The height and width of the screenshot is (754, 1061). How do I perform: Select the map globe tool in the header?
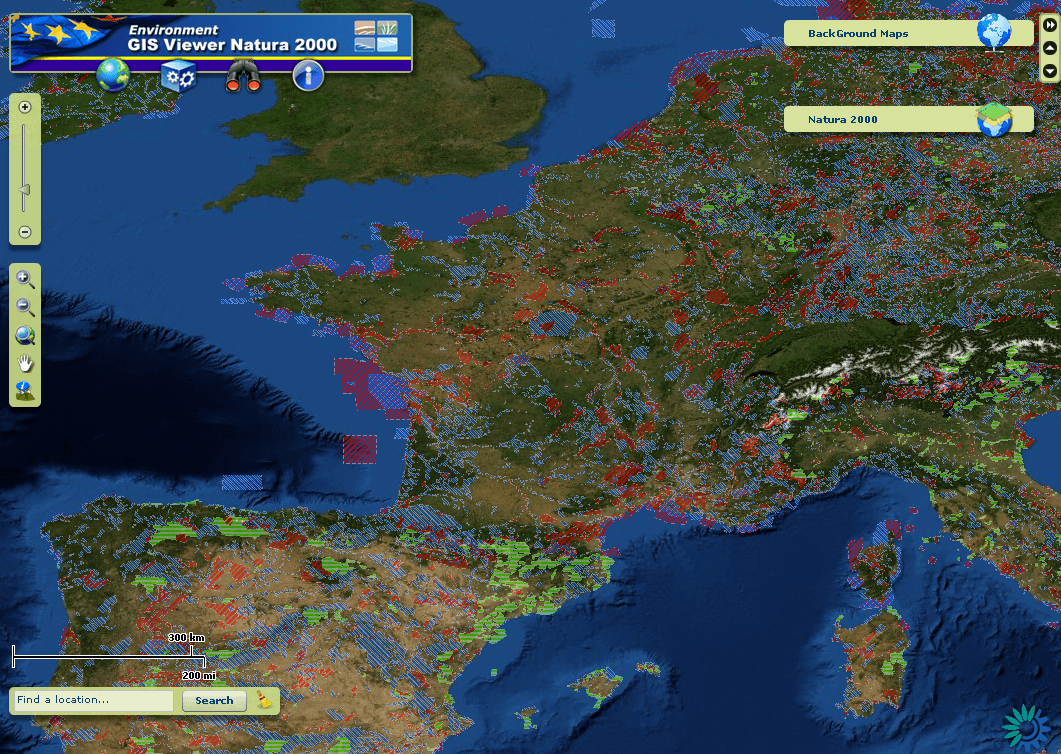pyautogui.click(x=112, y=75)
